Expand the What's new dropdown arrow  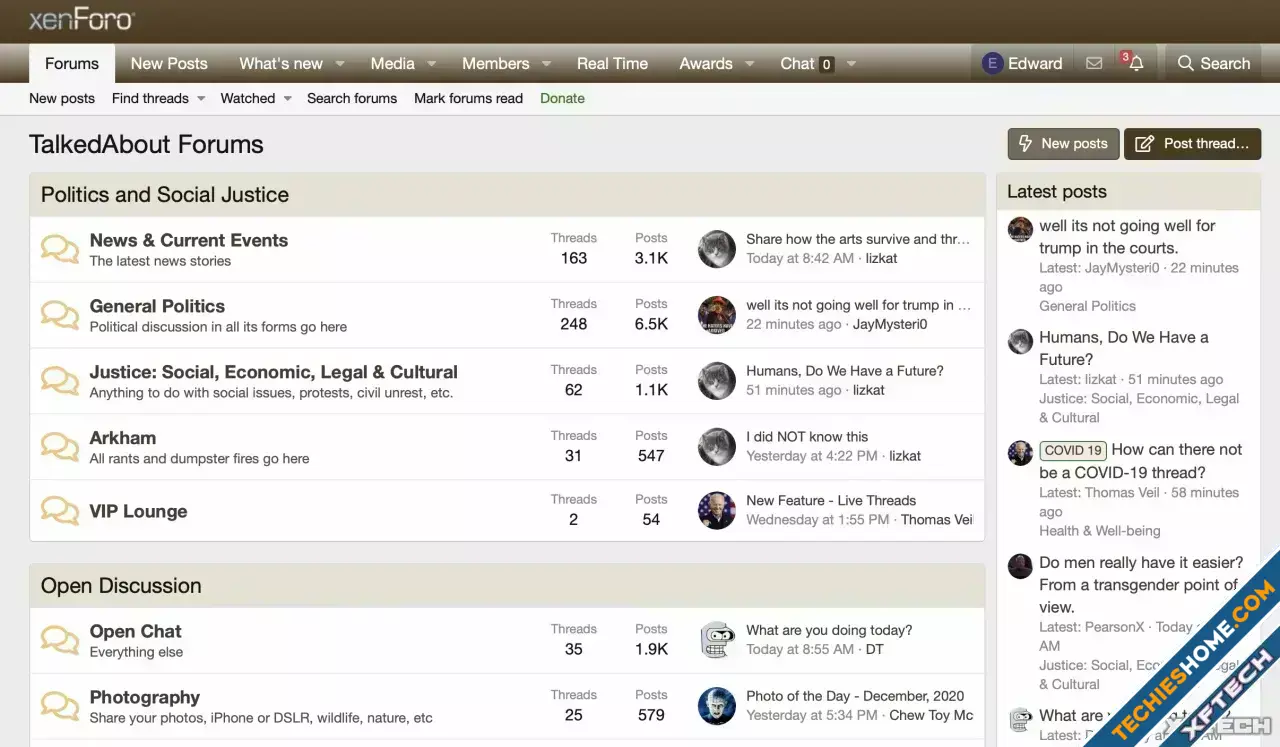340,63
